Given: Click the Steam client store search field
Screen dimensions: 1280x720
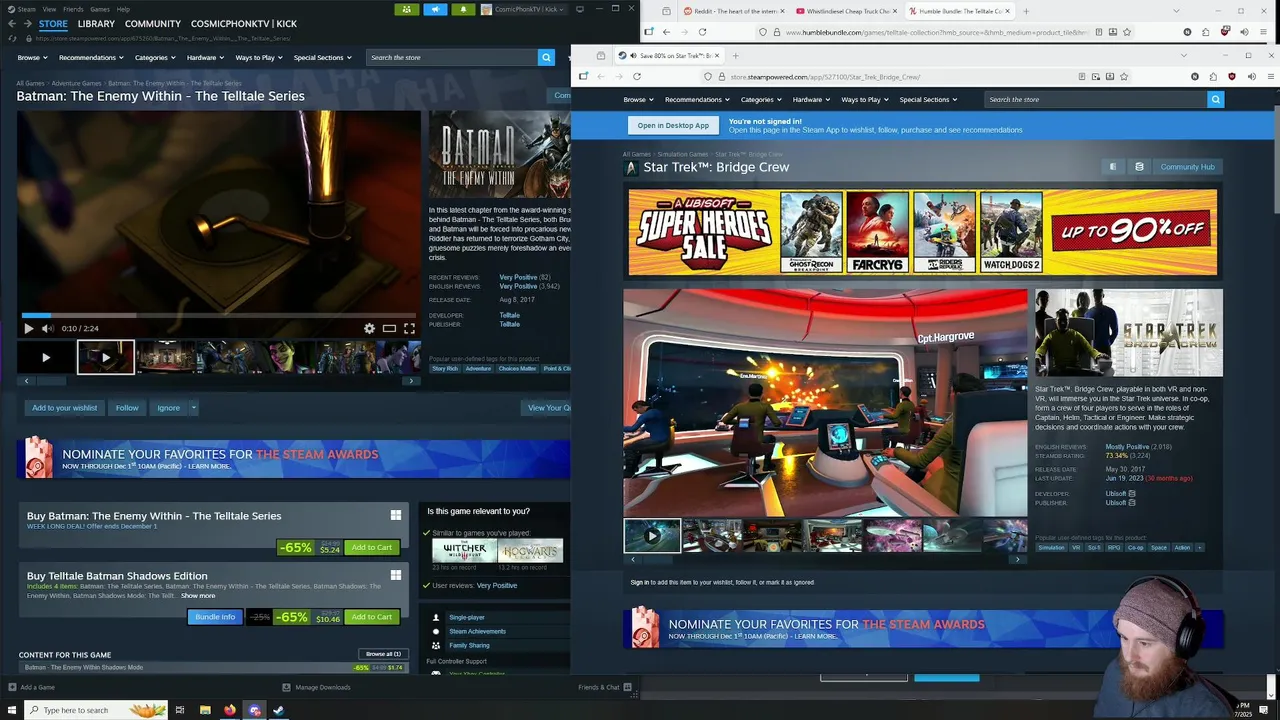Looking at the screenshot, I should 452,57.
